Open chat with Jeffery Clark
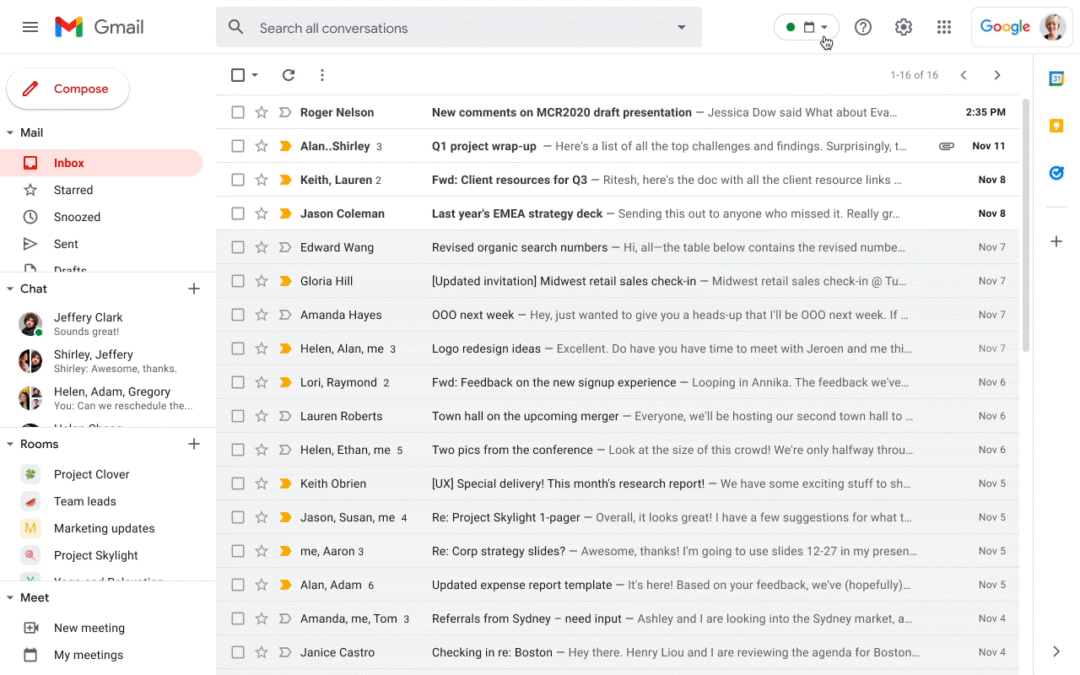Viewport: 1080px width, 675px height. tap(103, 324)
